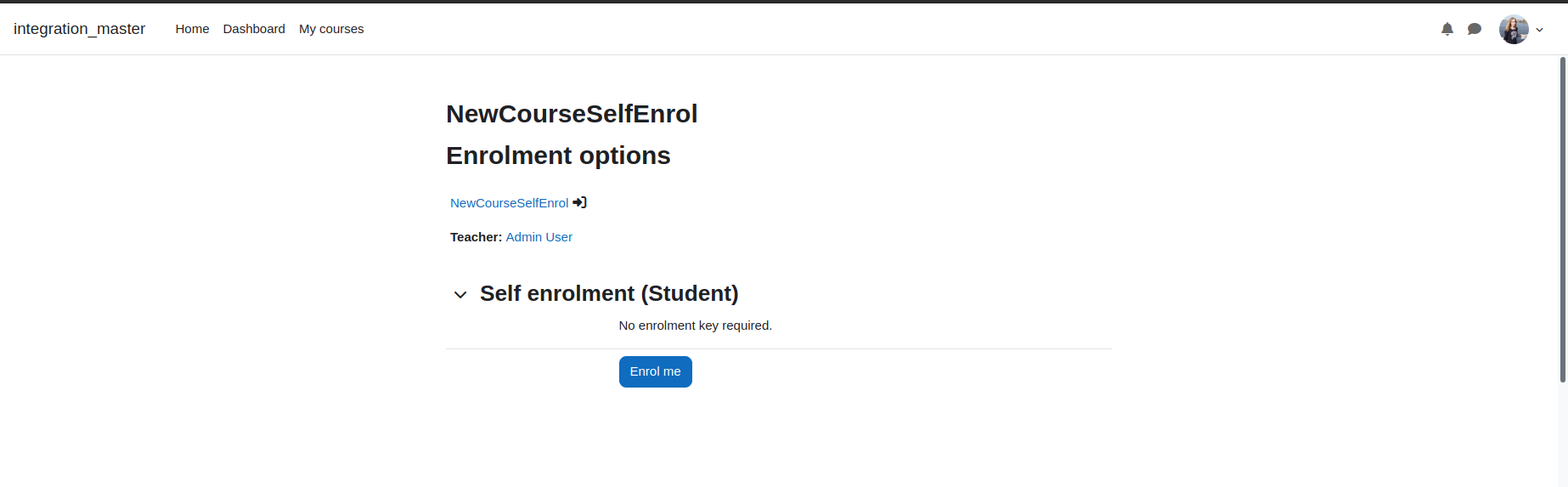Open the notifications bell

[x=1447, y=29]
